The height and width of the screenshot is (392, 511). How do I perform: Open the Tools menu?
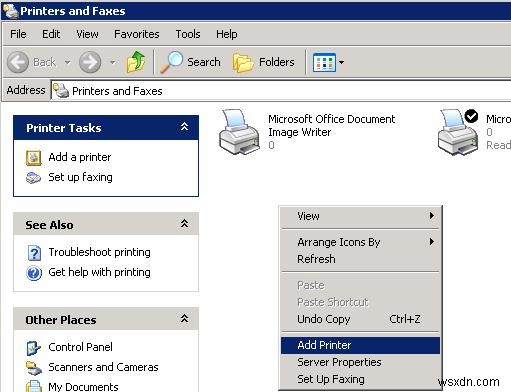click(x=188, y=34)
